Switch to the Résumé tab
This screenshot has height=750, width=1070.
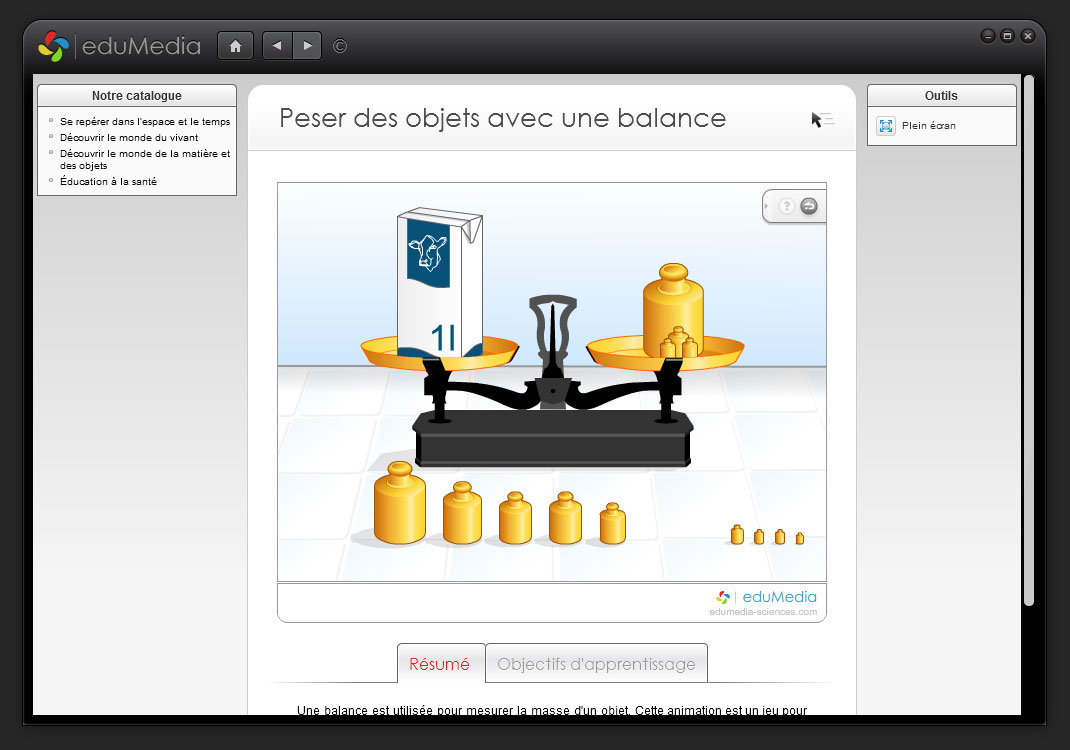440,664
